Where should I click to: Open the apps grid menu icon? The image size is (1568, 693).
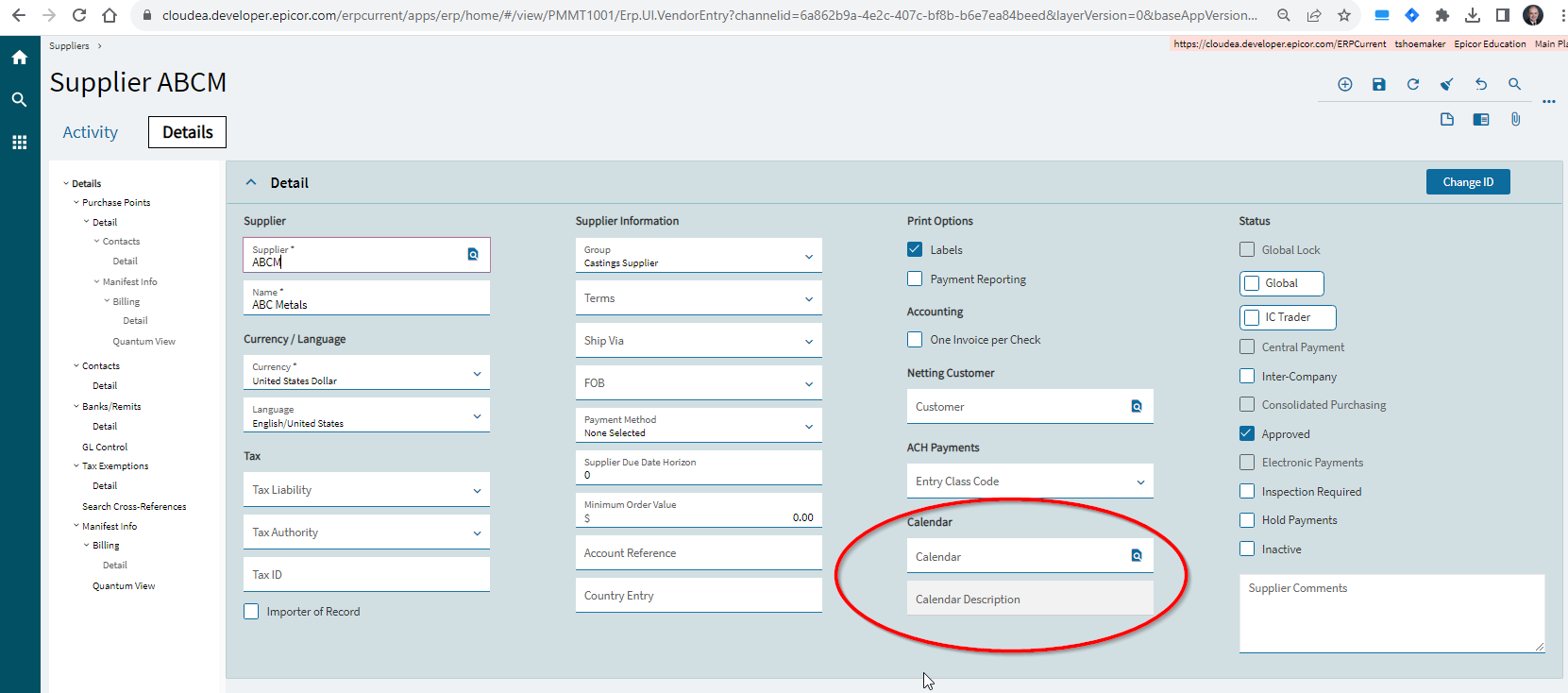click(x=19, y=143)
